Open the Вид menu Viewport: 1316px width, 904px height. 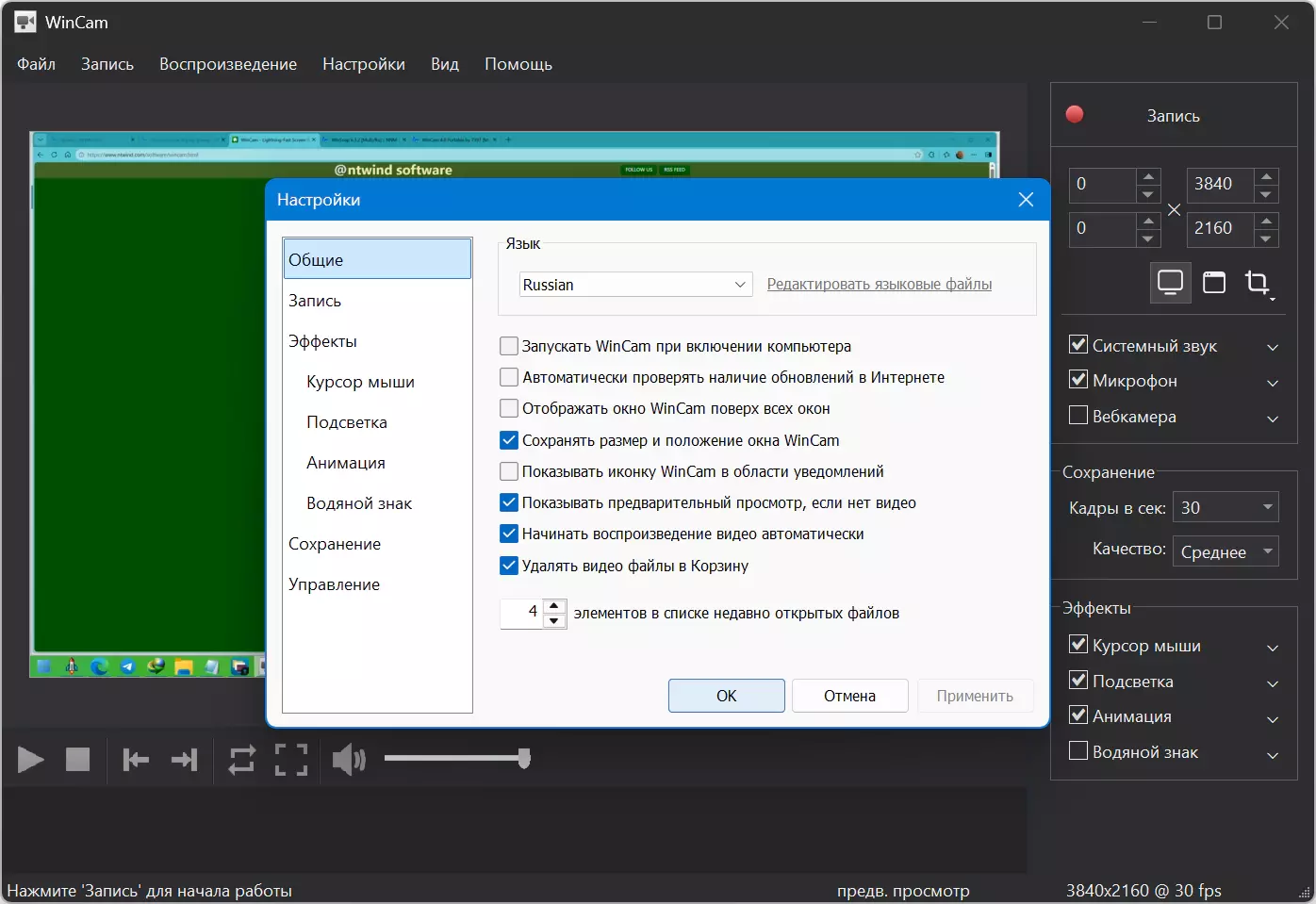point(445,64)
